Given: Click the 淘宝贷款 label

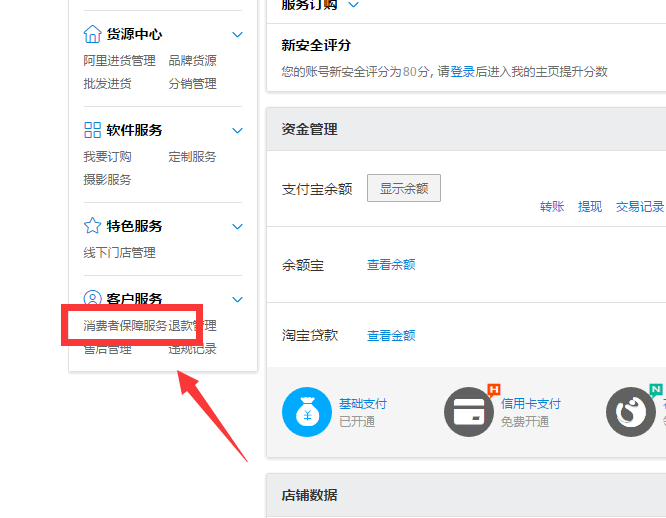Looking at the screenshot, I should [x=310, y=335].
